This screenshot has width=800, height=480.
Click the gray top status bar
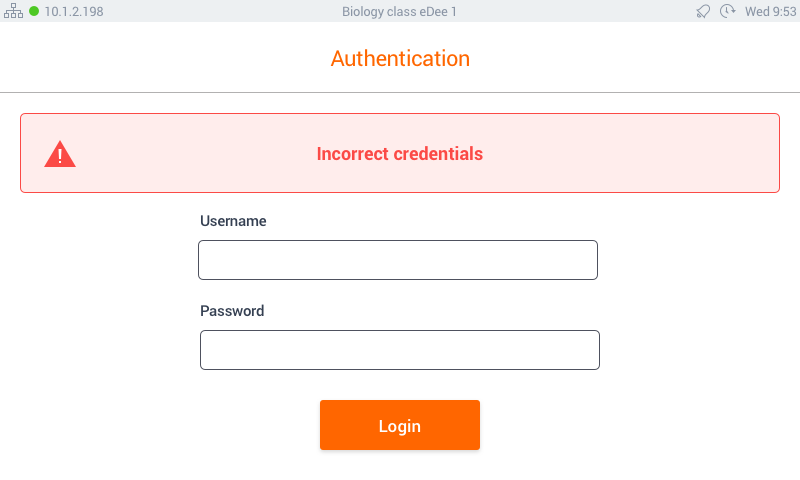click(561, 11)
